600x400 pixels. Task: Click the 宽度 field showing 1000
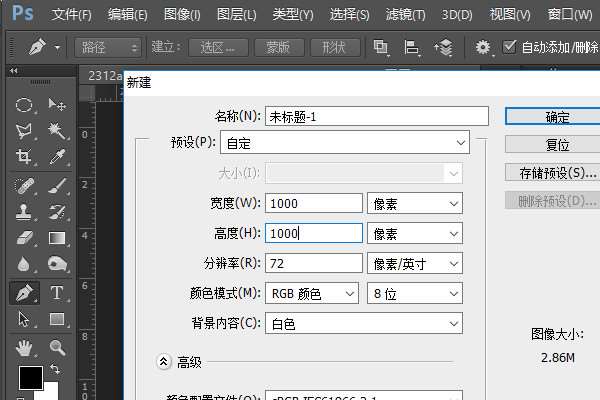(314, 203)
